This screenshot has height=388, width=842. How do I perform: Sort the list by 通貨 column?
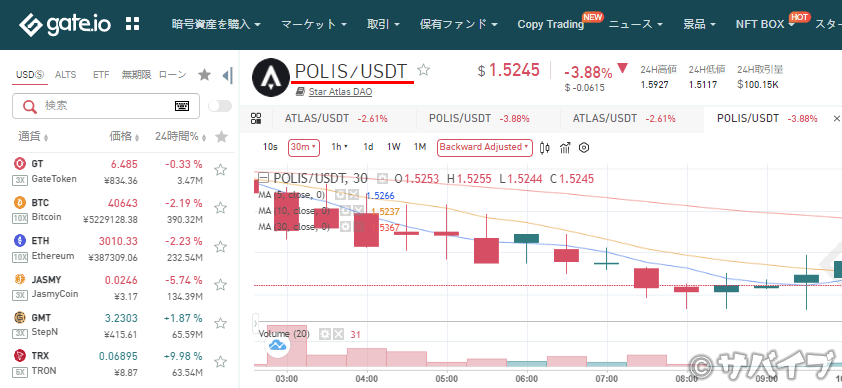[33, 137]
